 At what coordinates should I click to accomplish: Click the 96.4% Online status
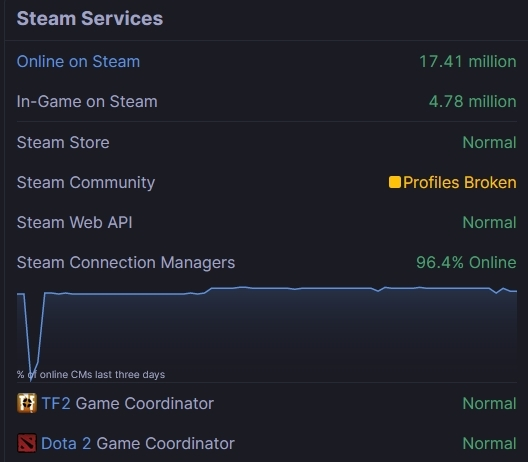click(466, 262)
